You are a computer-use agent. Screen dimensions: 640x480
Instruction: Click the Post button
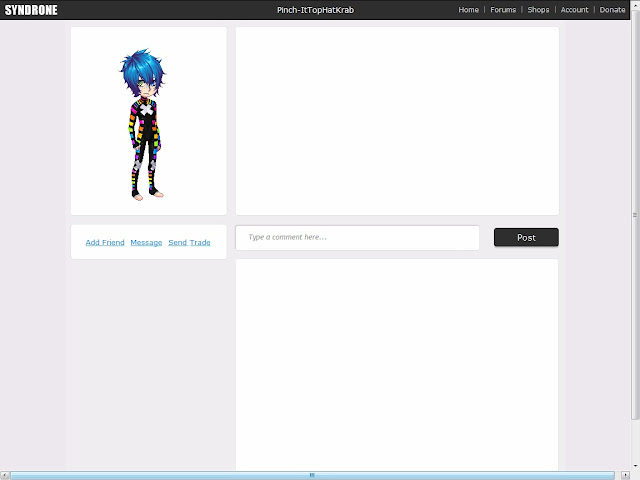tap(526, 237)
